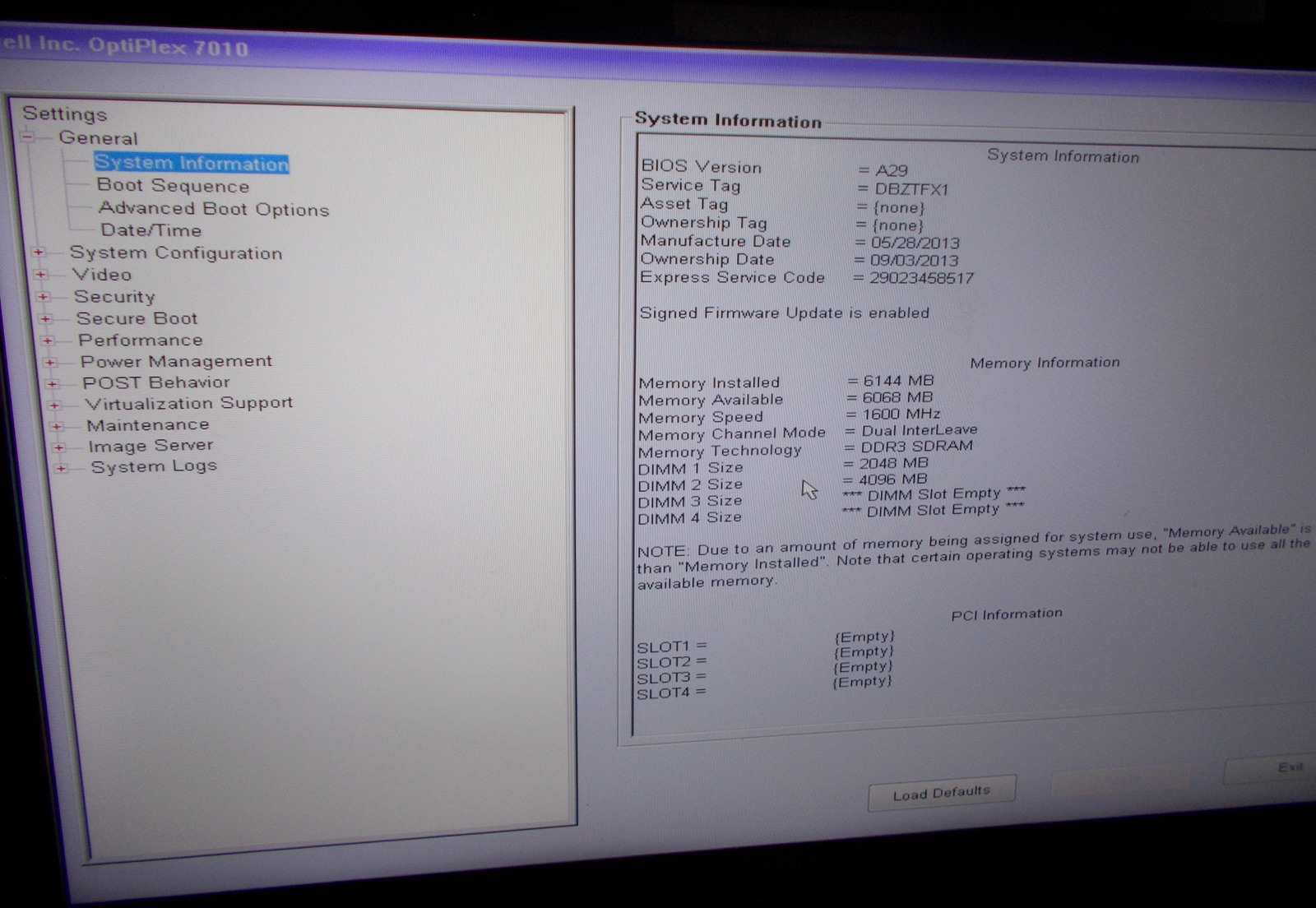Image resolution: width=1316 pixels, height=908 pixels.
Task: Expand the Image Server plus icon
Action: [58, 447]
